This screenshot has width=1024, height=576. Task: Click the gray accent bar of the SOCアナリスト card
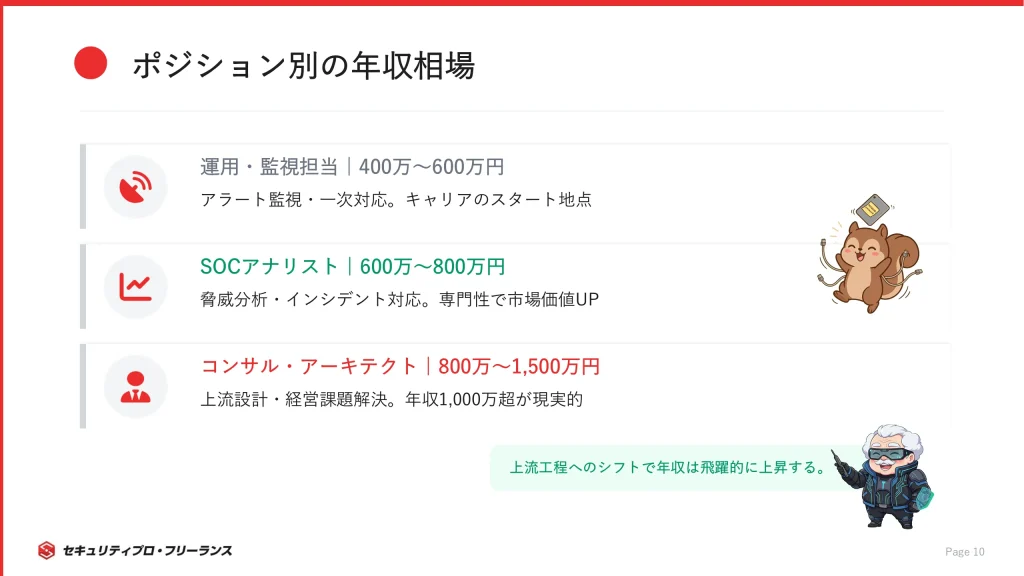(83, 287)
